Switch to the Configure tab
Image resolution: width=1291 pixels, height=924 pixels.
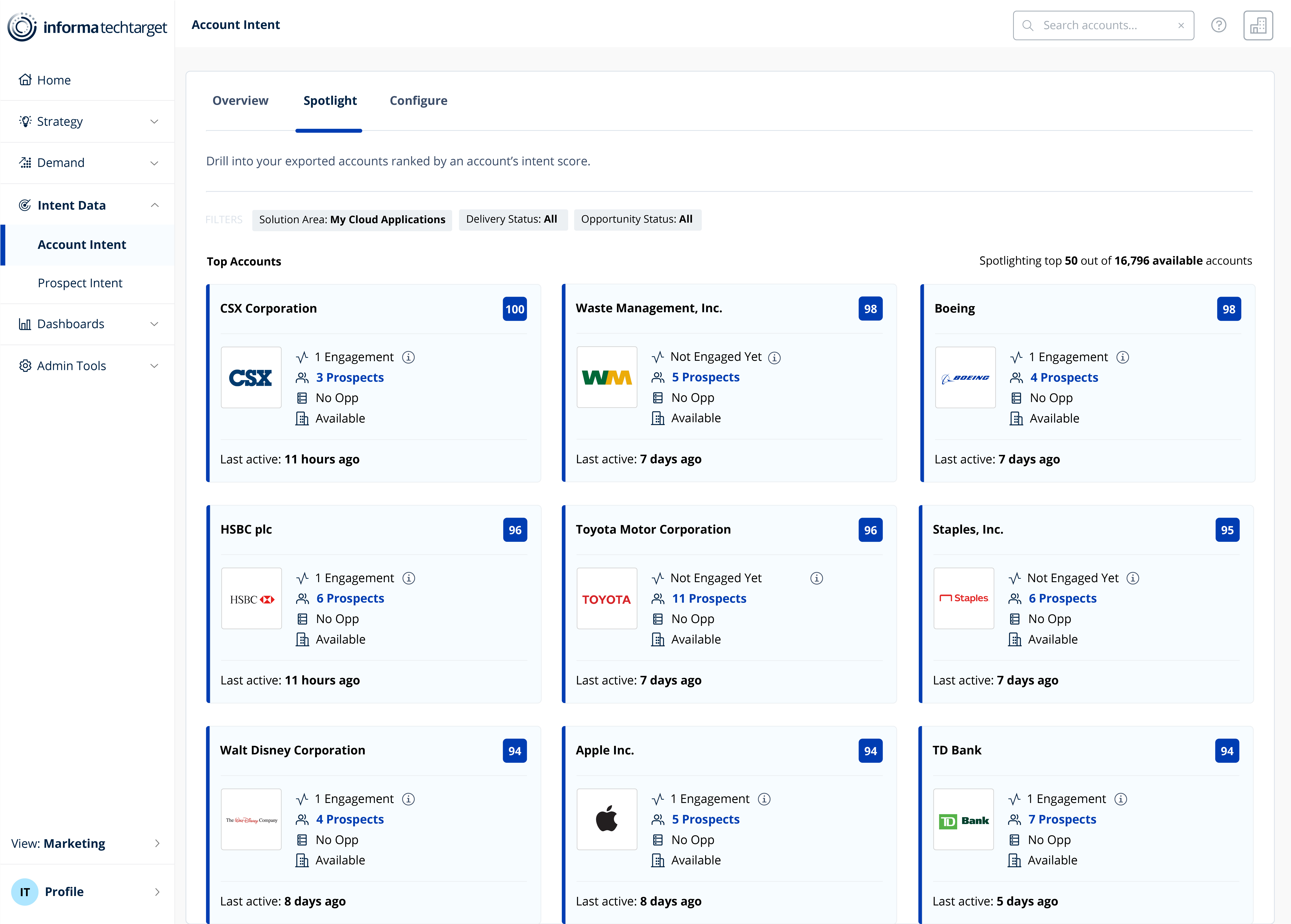click(418, 101)
